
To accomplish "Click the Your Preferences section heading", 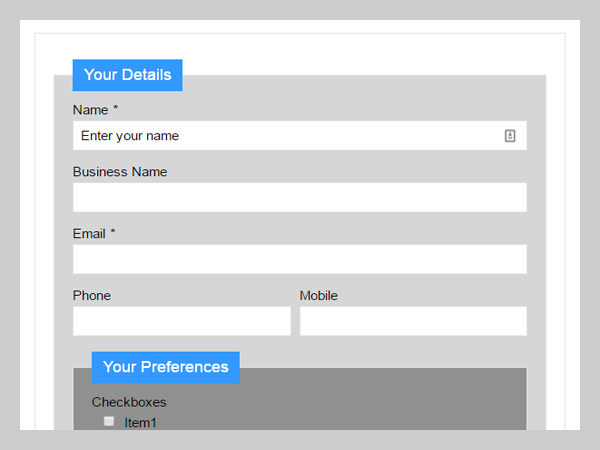I will point(165,367).
